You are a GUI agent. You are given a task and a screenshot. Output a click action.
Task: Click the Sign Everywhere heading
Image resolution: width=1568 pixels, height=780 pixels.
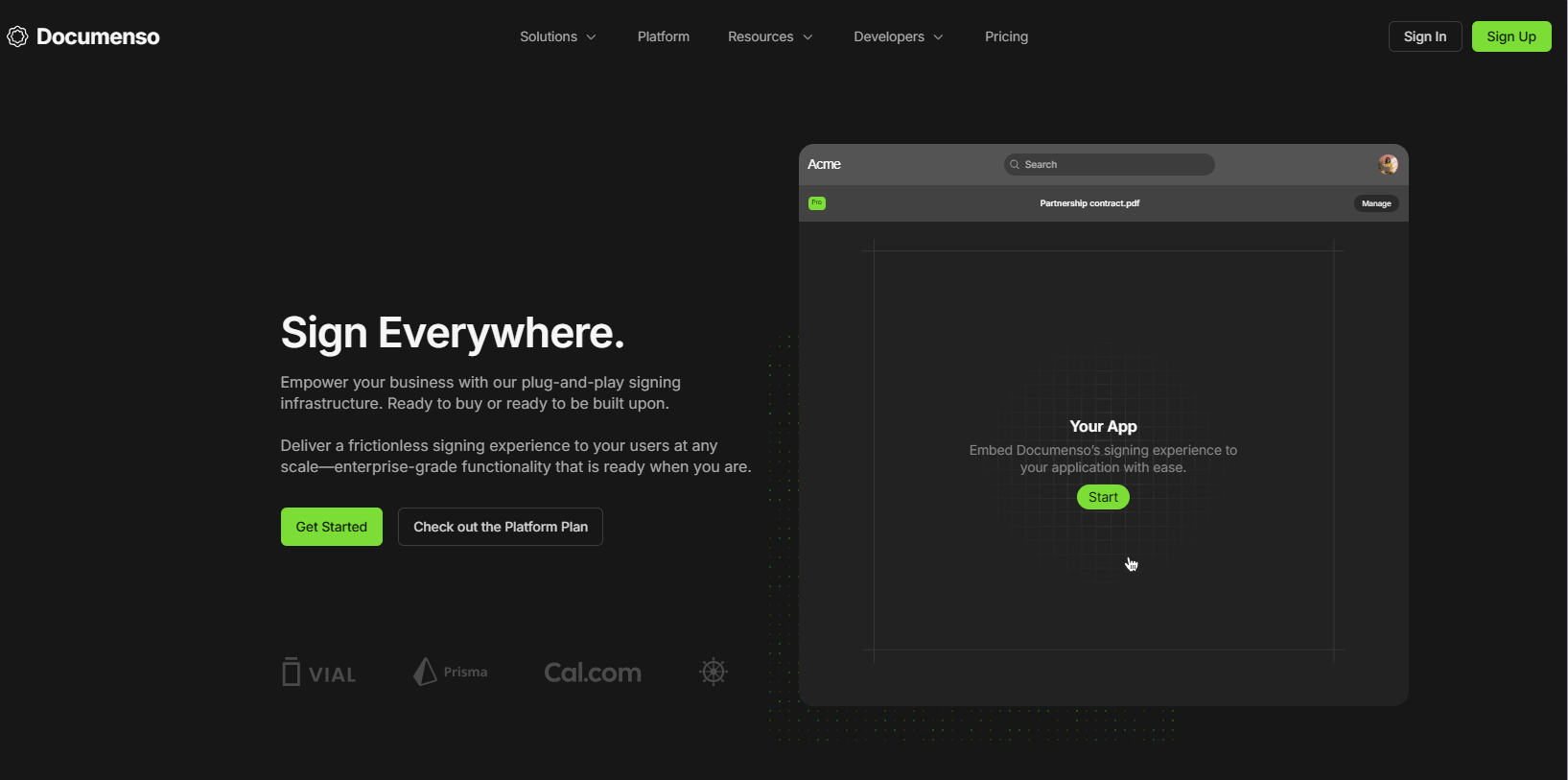[453, 333]
